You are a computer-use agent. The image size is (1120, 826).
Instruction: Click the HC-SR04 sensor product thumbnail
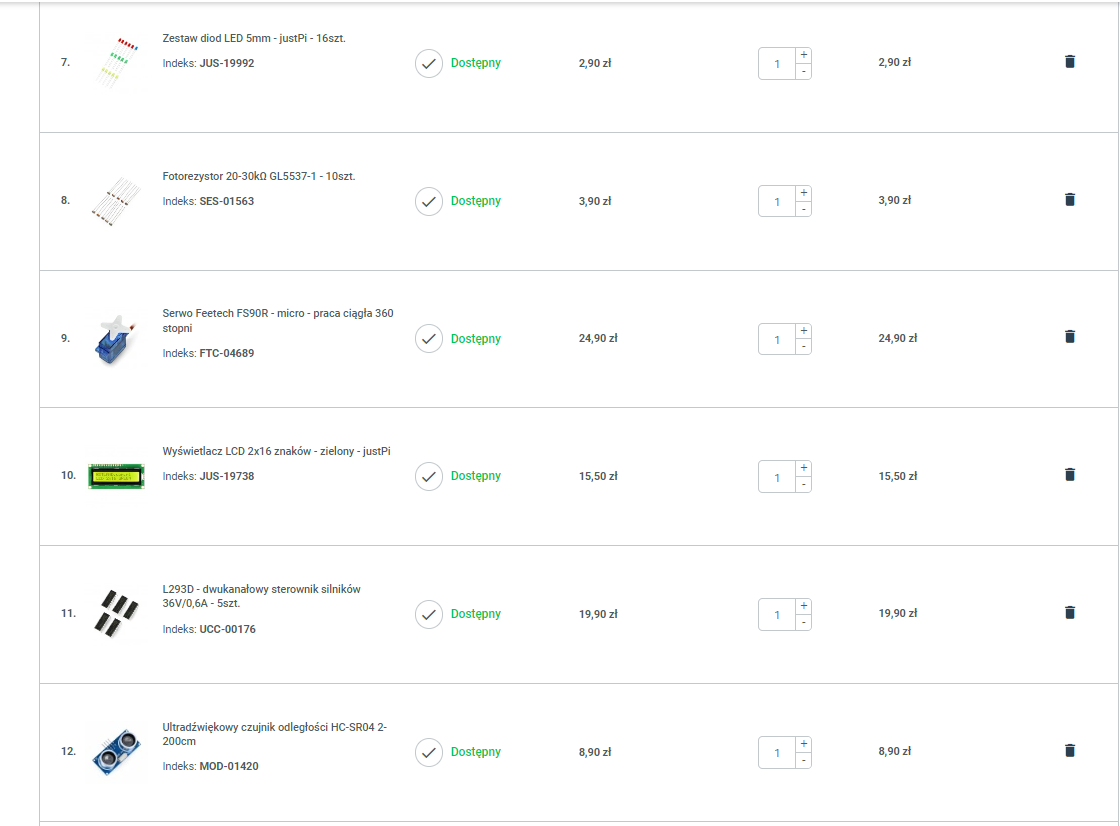(x=116, y=752)
